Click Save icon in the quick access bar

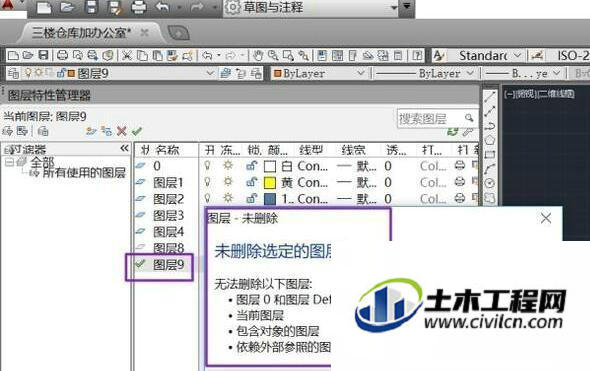tap(91, 8)
